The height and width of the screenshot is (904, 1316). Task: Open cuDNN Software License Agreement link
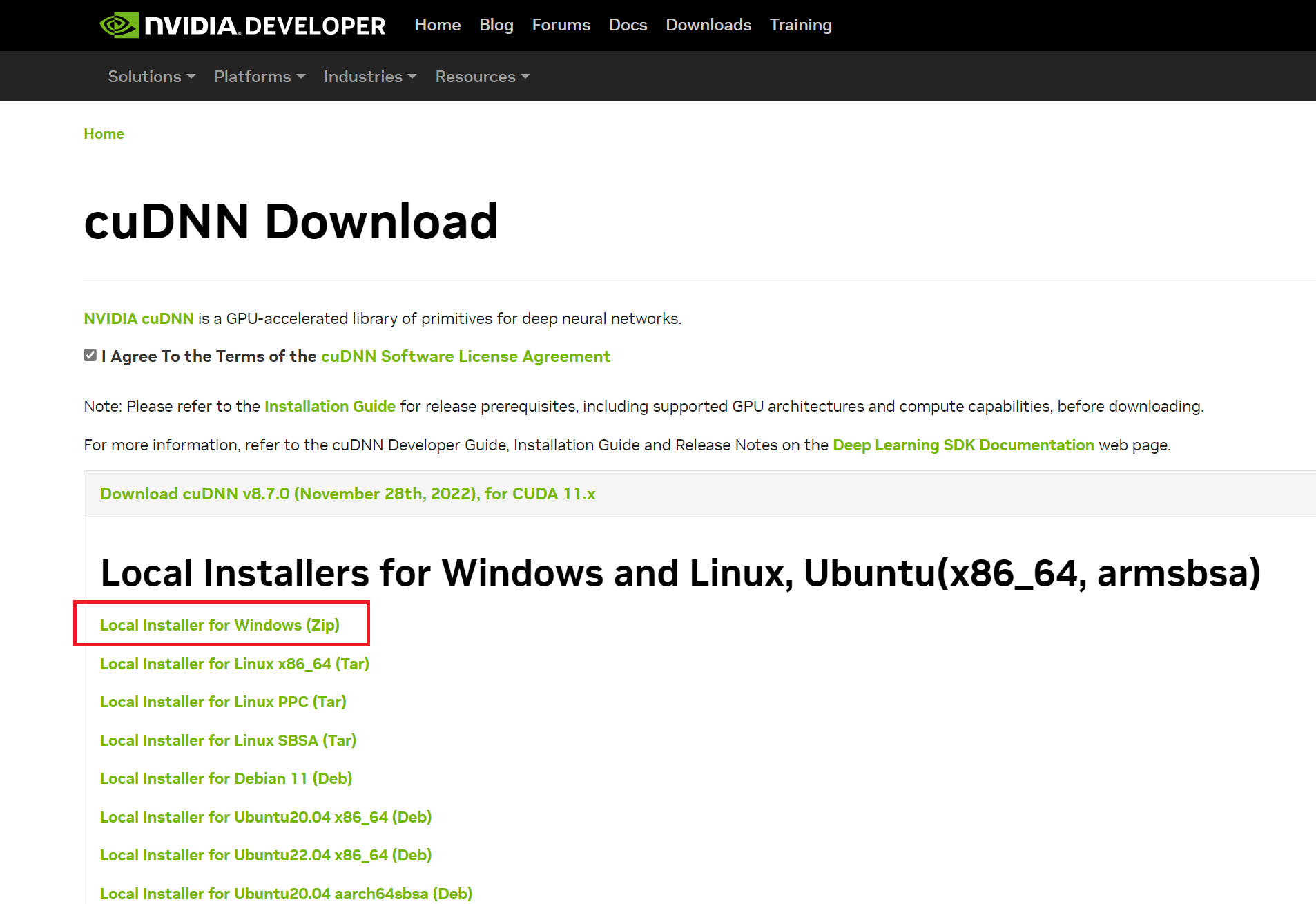(x=465, y=356)
